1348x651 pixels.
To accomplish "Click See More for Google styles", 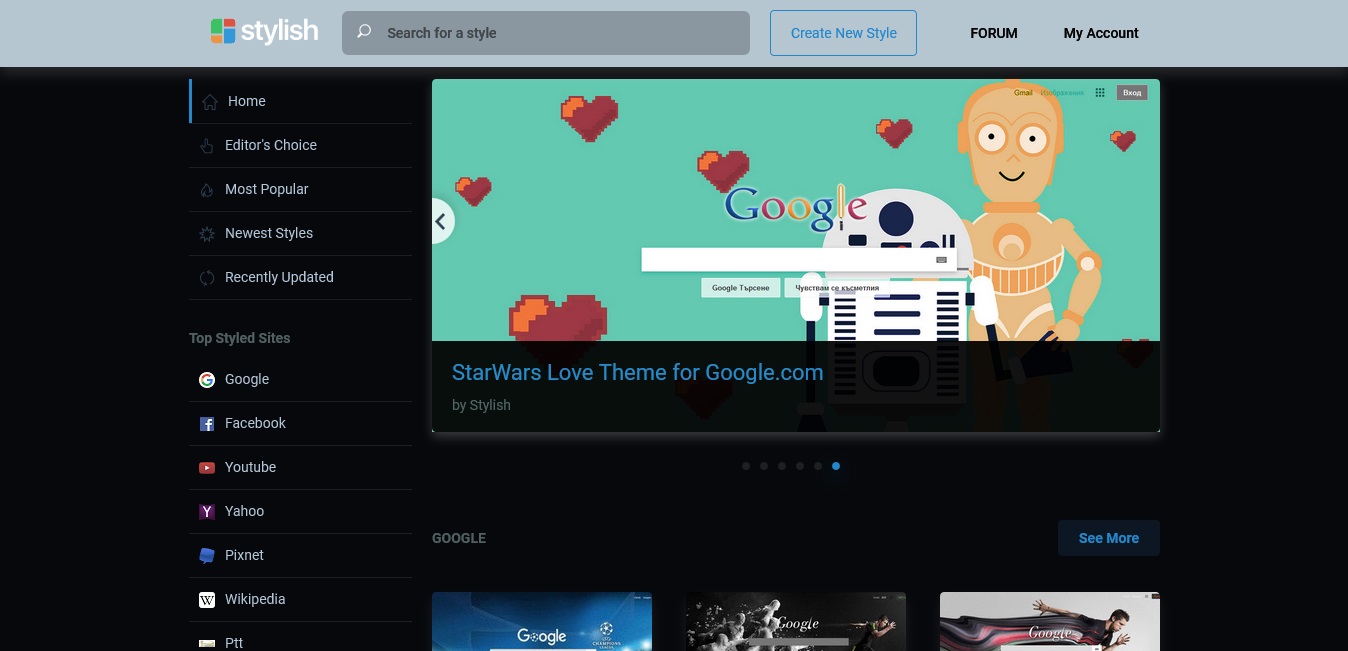I will 1109,538.
